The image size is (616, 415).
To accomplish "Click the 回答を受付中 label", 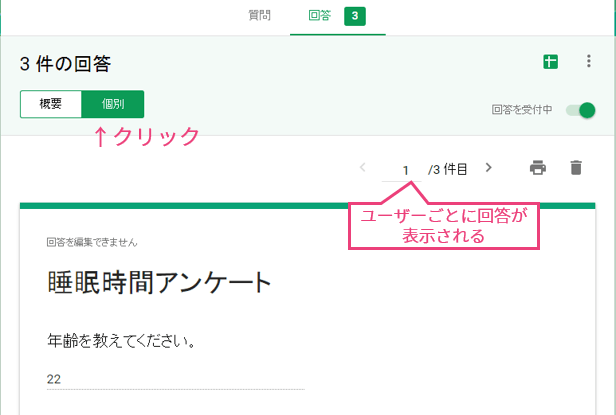I will tap(522, 110).
